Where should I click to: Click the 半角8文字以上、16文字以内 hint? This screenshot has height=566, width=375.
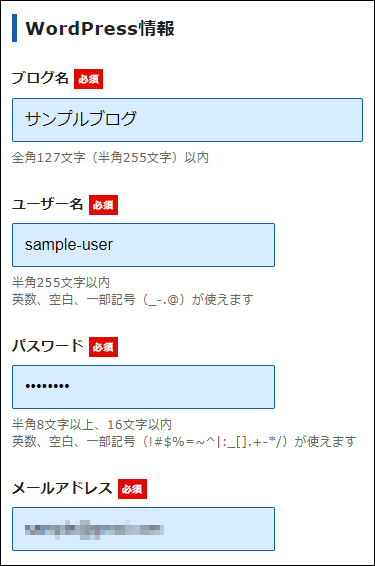pyautogui.click(x=92, y=424)
